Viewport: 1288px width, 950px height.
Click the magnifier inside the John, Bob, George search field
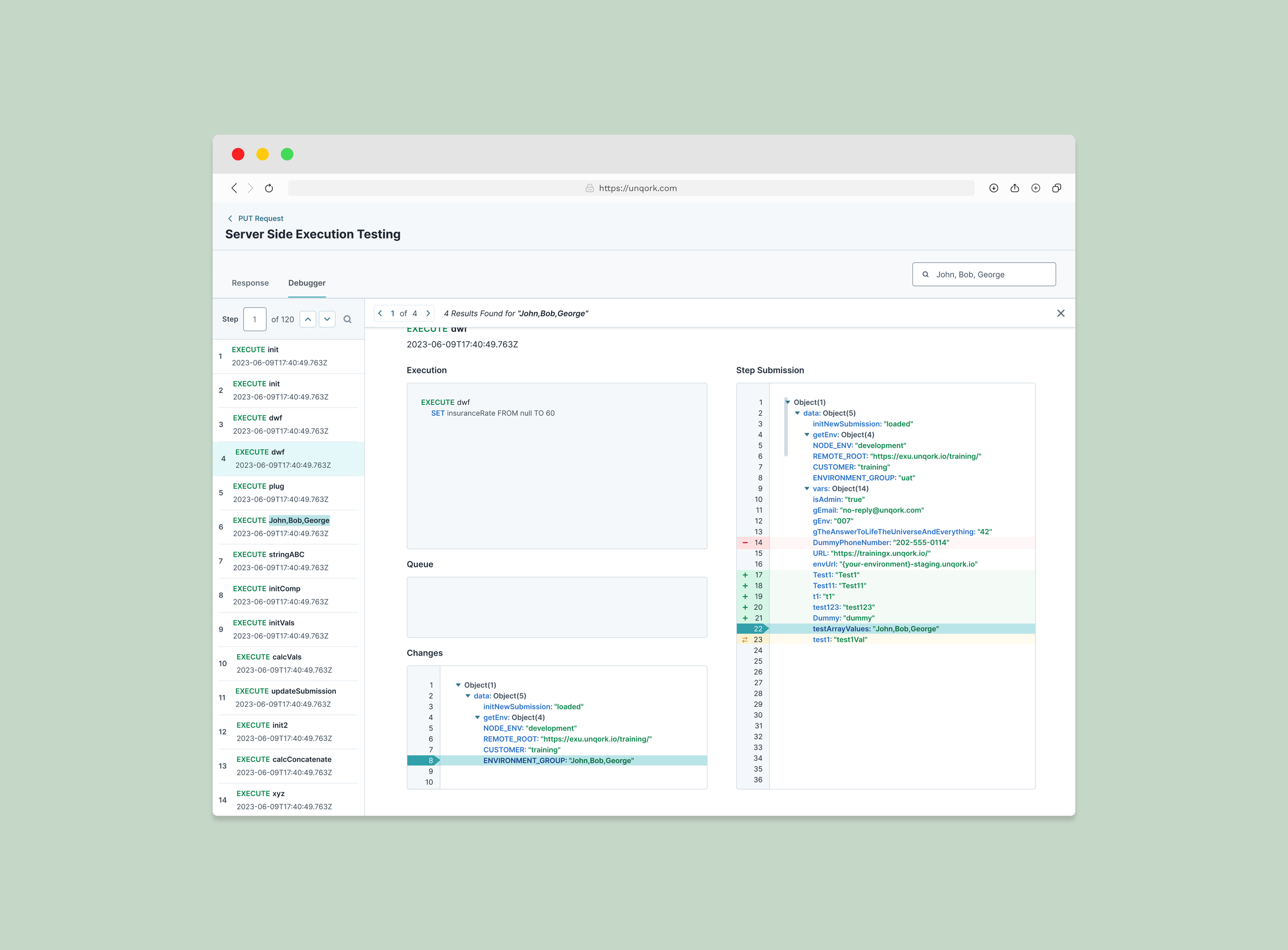(x=926, y=274)
